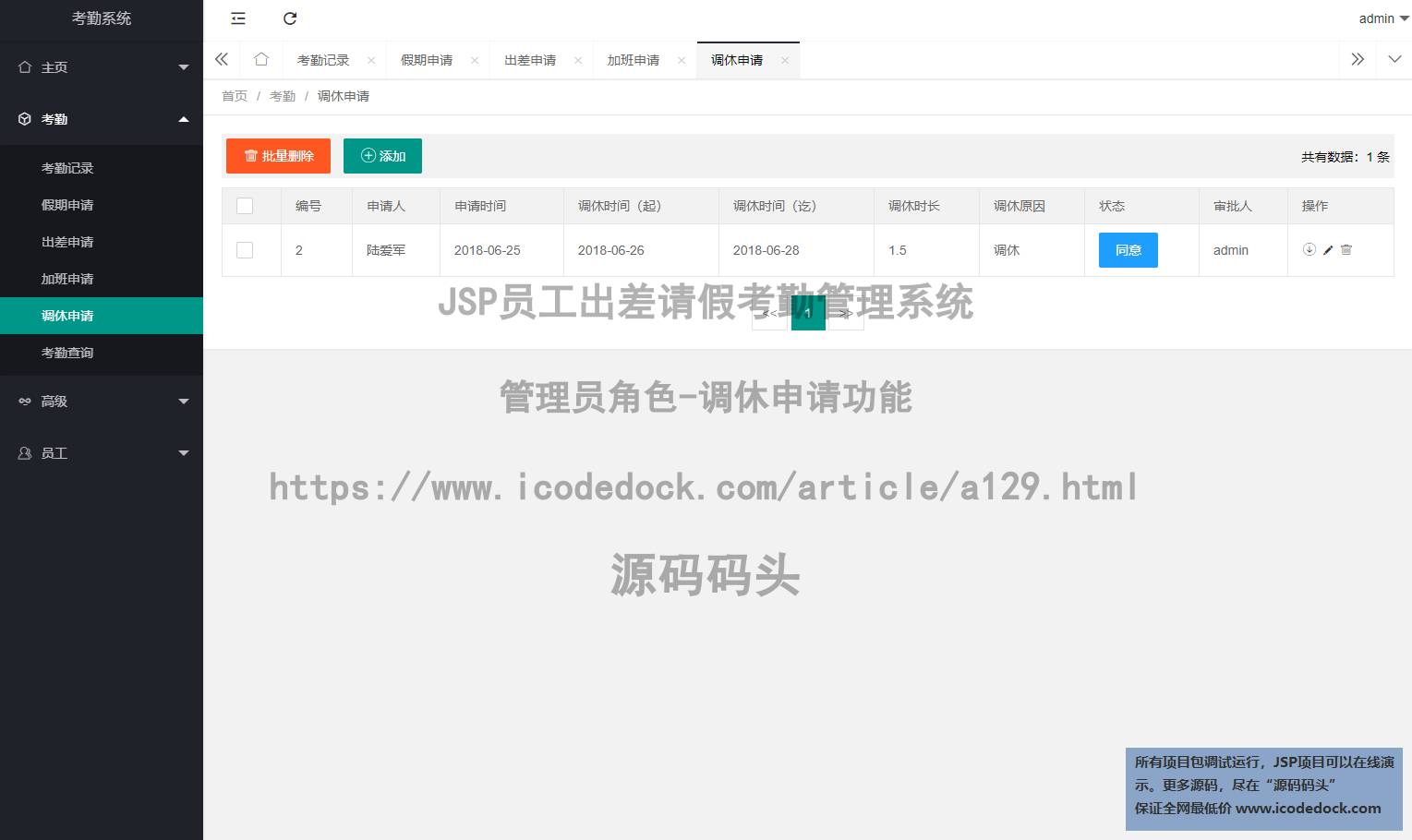1412x840 pixels.
Task: Click the download icon in row 2
Action: (x=1309, y=249)
